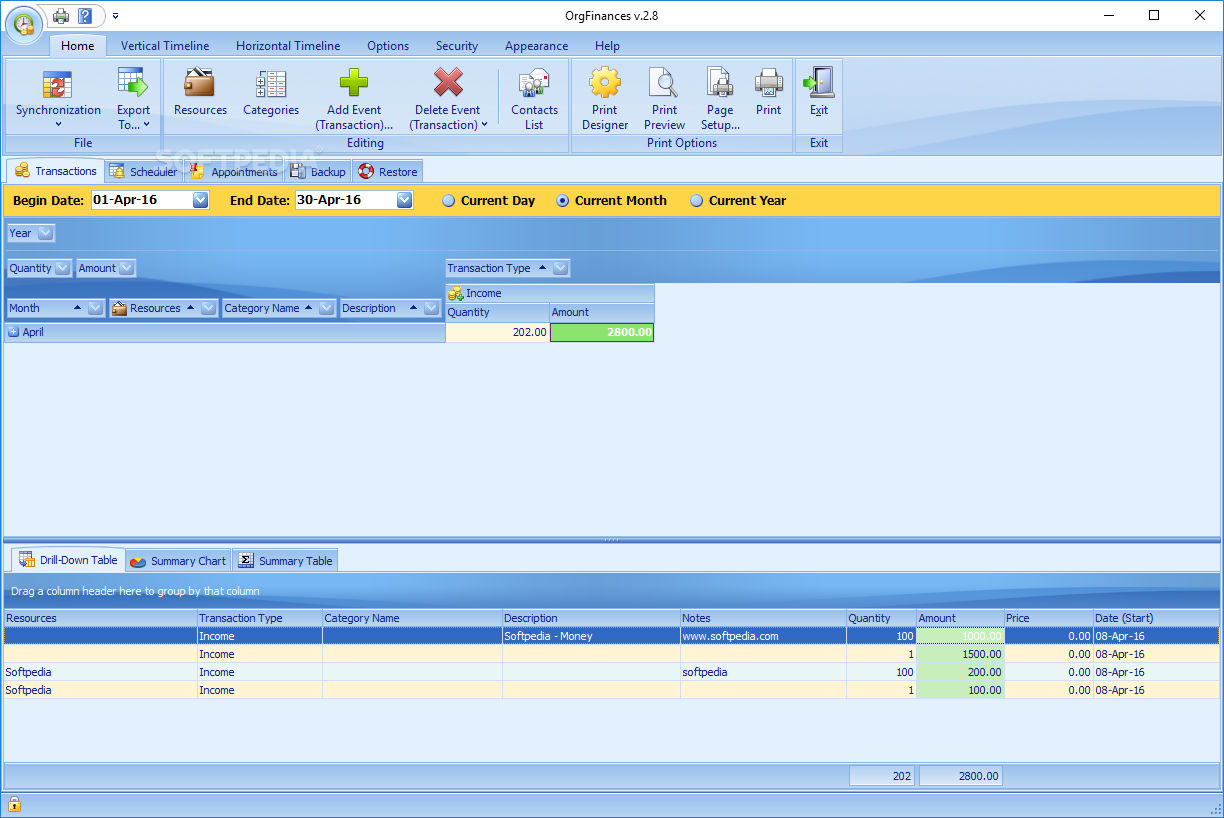Screen dimensions: 1224x818
Task: Click the quick access printer icon
Action: pyautogui.click(x=61, y=15)
